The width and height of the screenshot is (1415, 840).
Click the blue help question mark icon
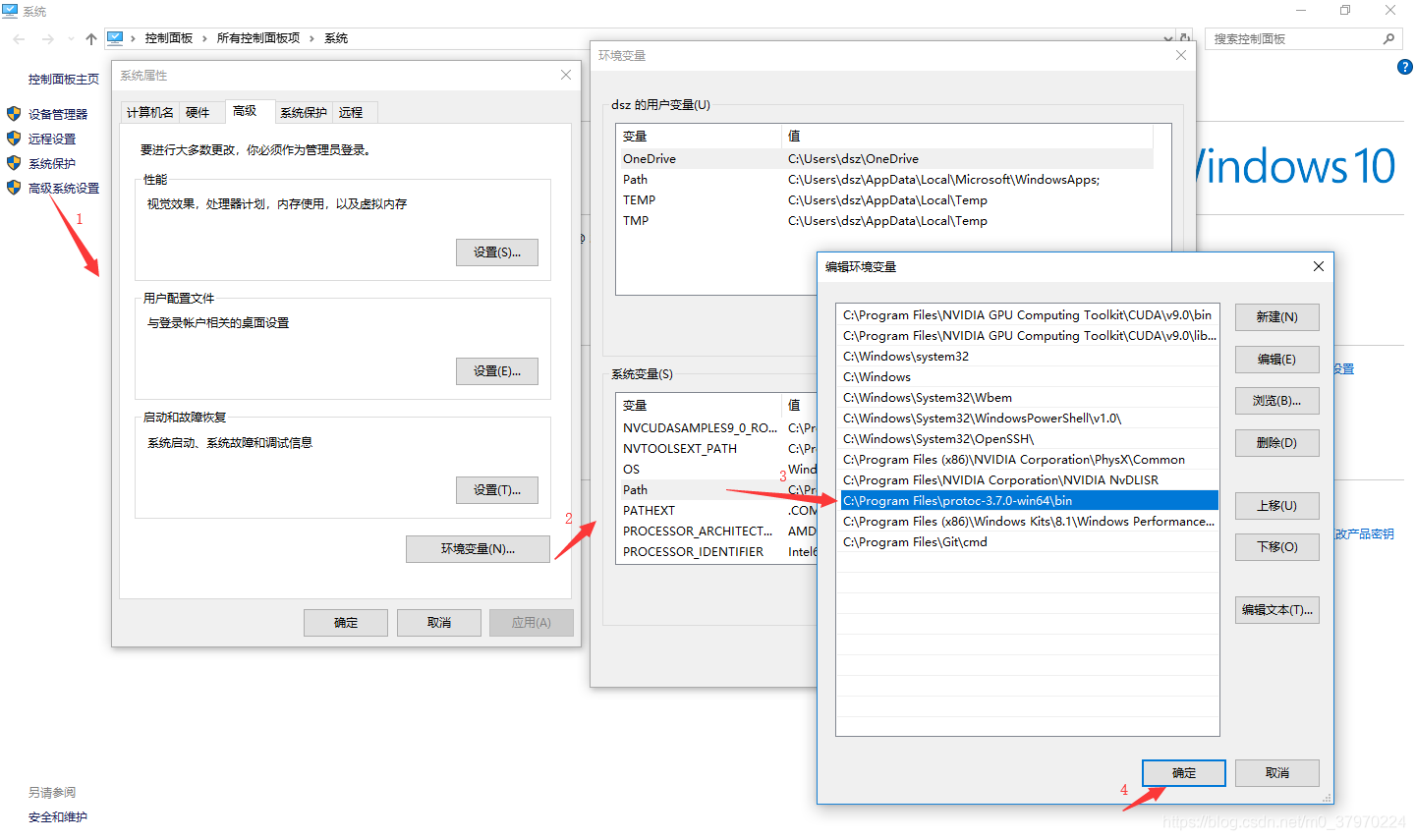pyautogui.click(x=1404, y=67)
